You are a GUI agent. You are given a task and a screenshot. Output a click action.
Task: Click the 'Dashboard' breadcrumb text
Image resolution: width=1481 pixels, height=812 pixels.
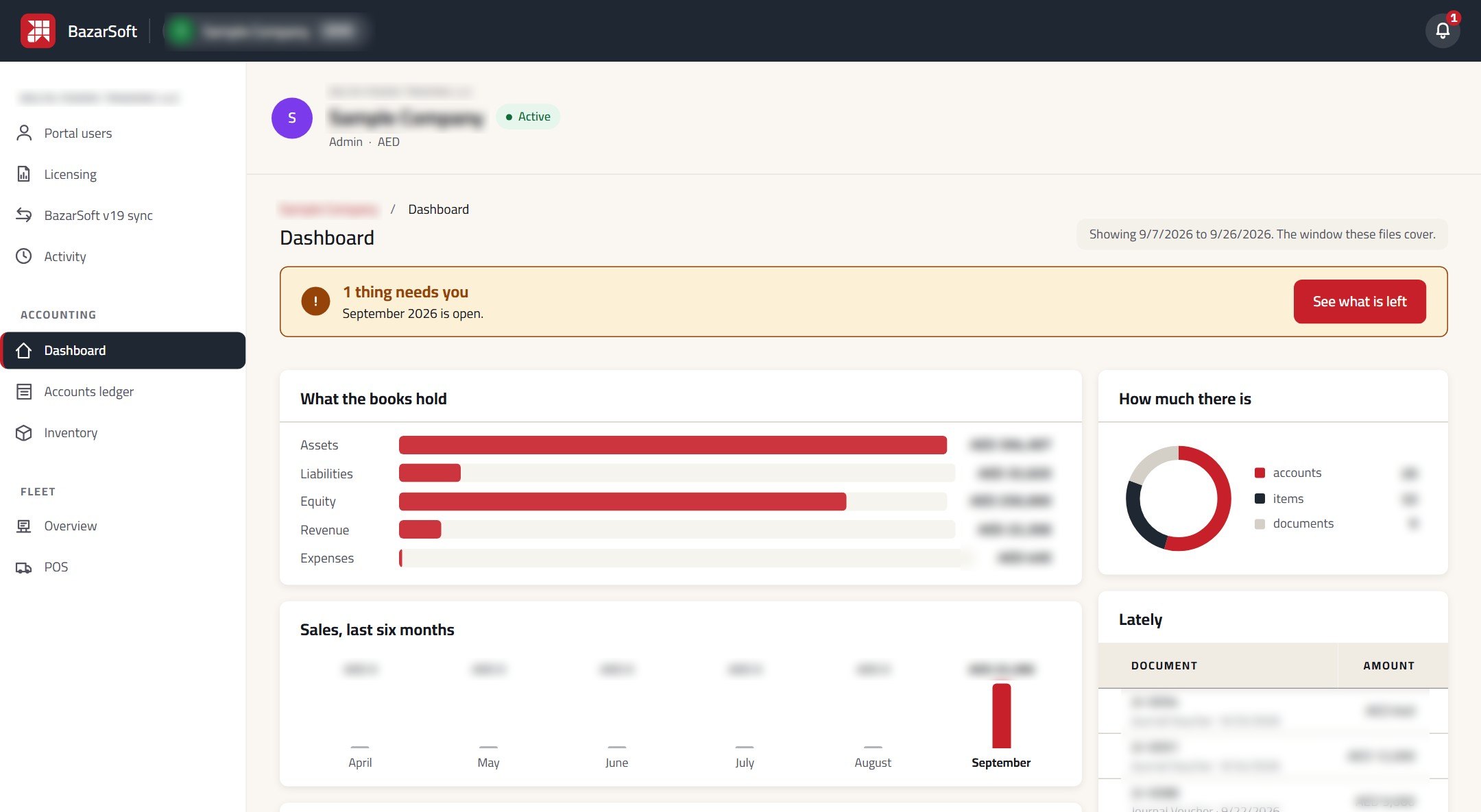click(x=438, y=209)
